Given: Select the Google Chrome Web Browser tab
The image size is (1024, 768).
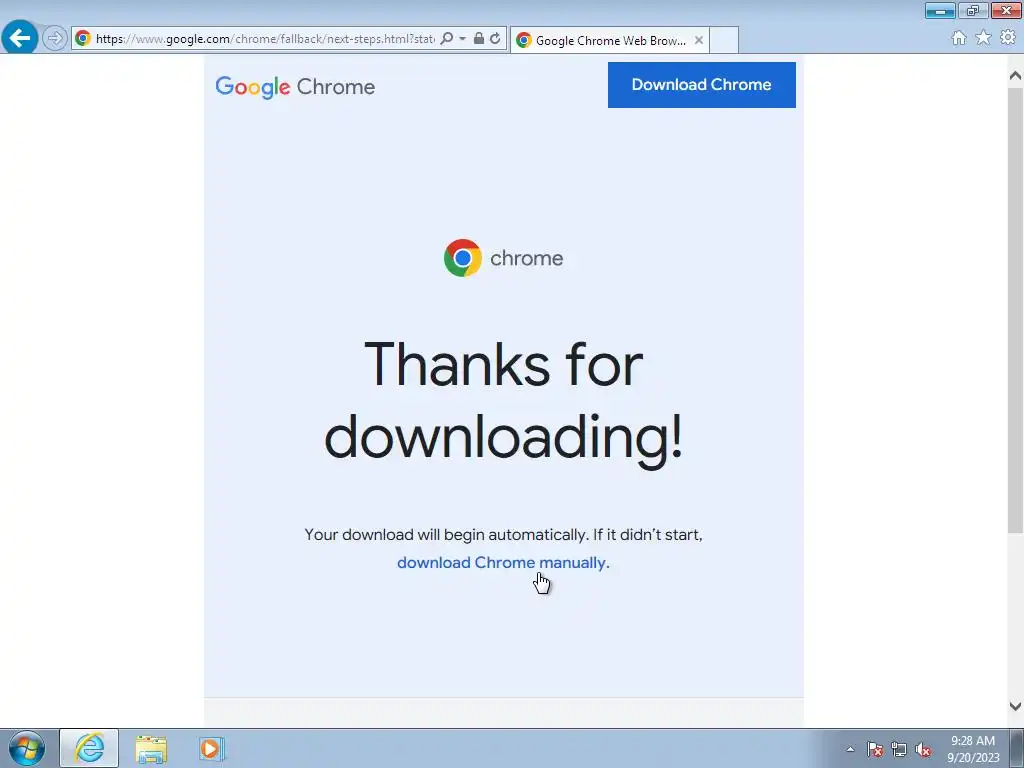Looking at the screenshot, I should tap(609, 40).
